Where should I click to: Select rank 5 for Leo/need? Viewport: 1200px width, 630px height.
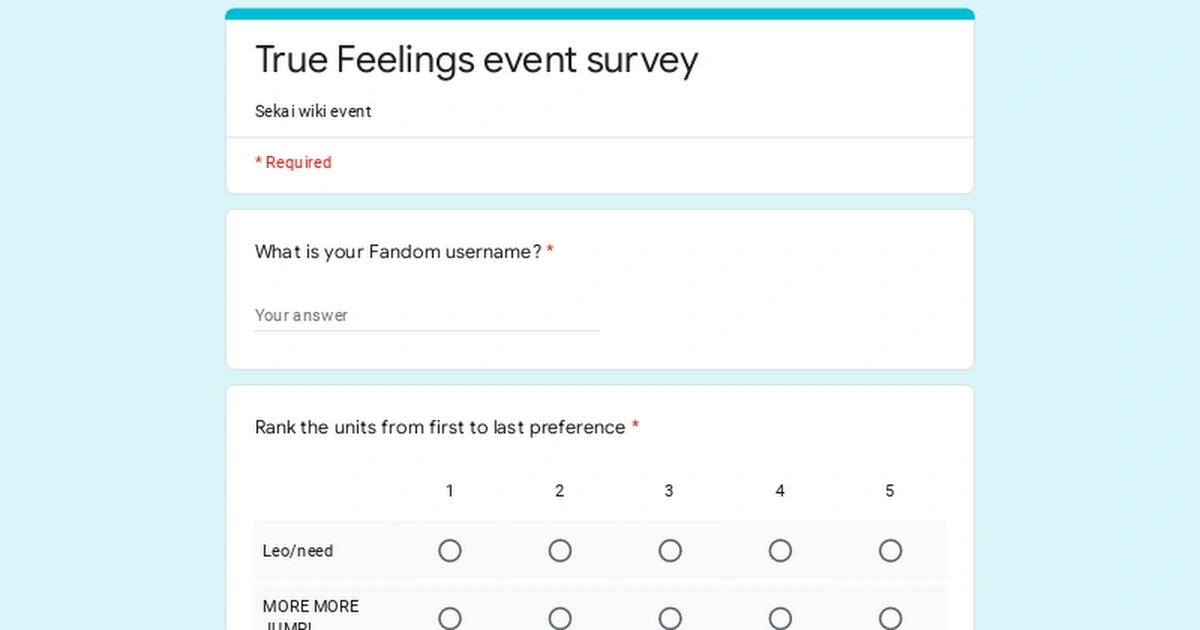(890, 550)
